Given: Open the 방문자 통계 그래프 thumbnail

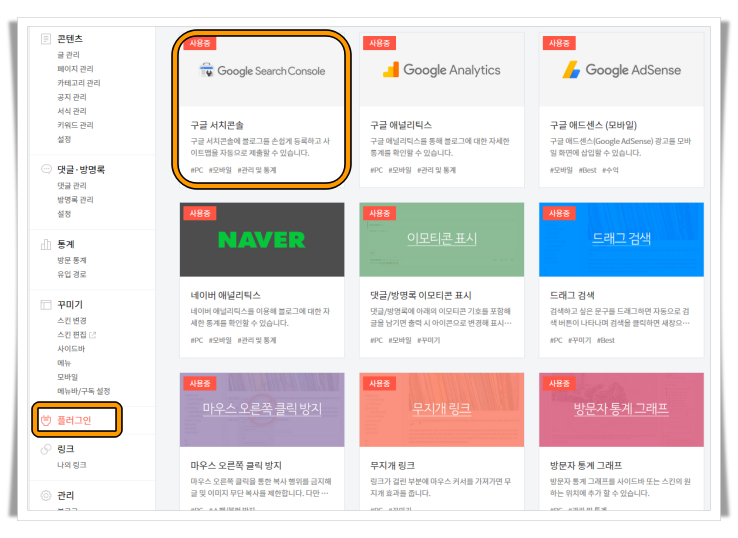Looking at the screenshot, I should coord(621,410).
